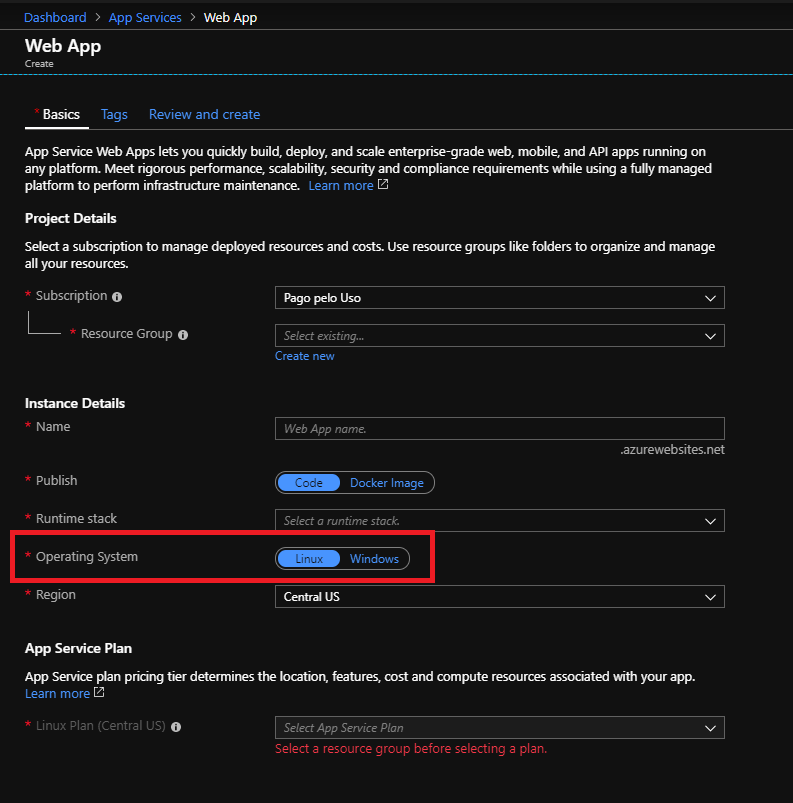This screenshot has height=803, width=793.
Task: Switch to the Tags tab
Action: click(x=114, y=114)
